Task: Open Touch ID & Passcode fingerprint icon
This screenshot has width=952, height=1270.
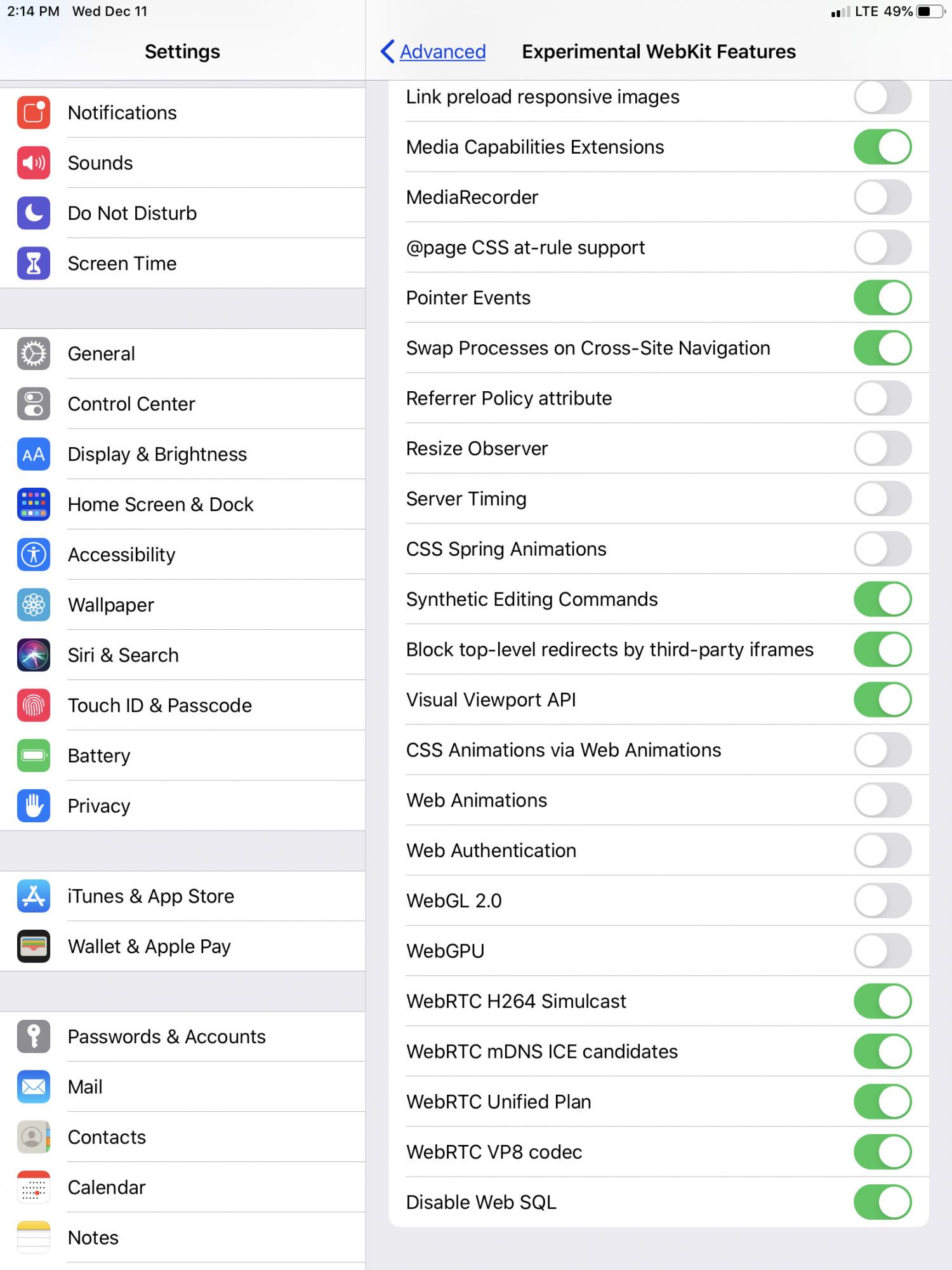Action: point(34,705)
